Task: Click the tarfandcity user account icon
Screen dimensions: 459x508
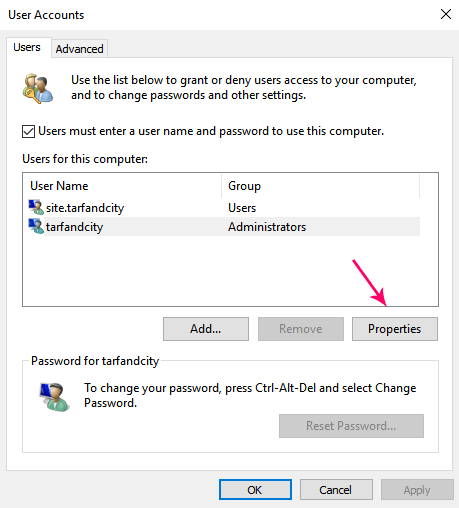Action: [x=36, y=226]
